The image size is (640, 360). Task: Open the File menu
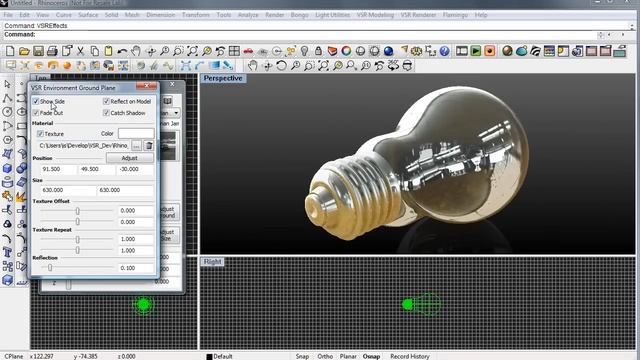(x=8, y=15)
